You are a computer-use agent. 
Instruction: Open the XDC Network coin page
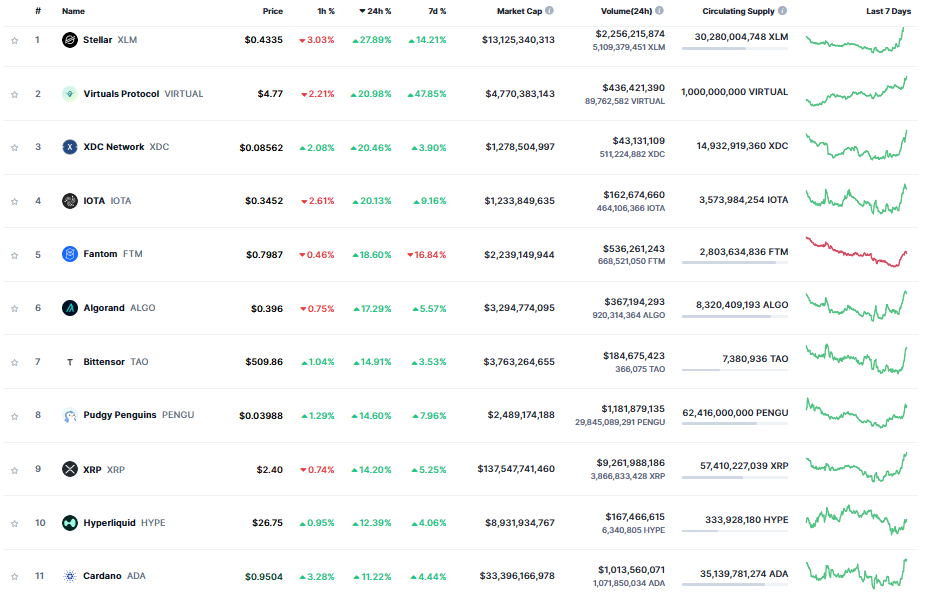click(126, 147)
